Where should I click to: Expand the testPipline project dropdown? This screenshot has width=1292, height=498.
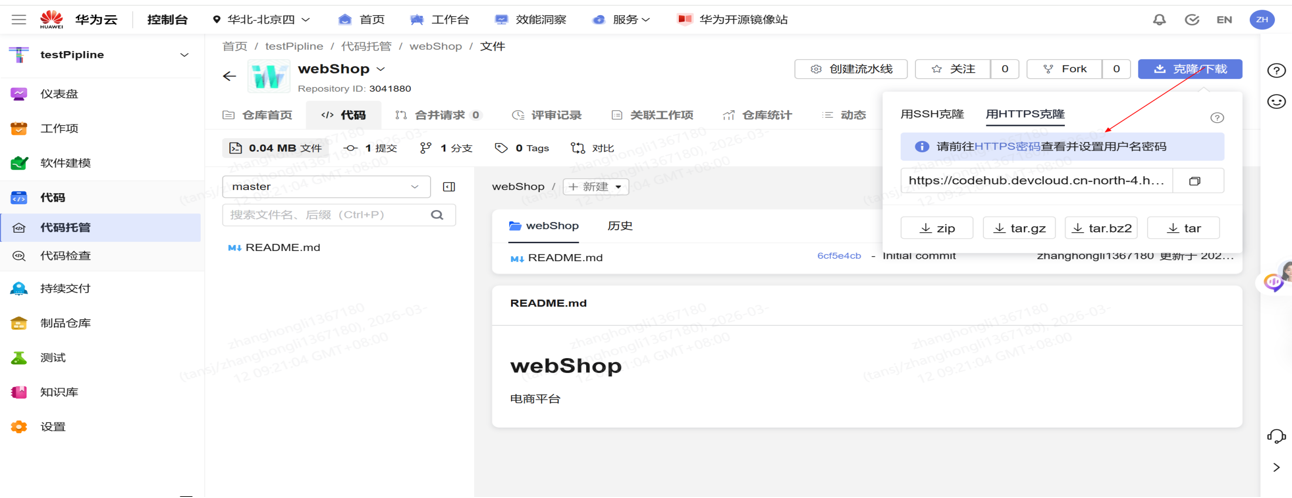coord(184,55)
